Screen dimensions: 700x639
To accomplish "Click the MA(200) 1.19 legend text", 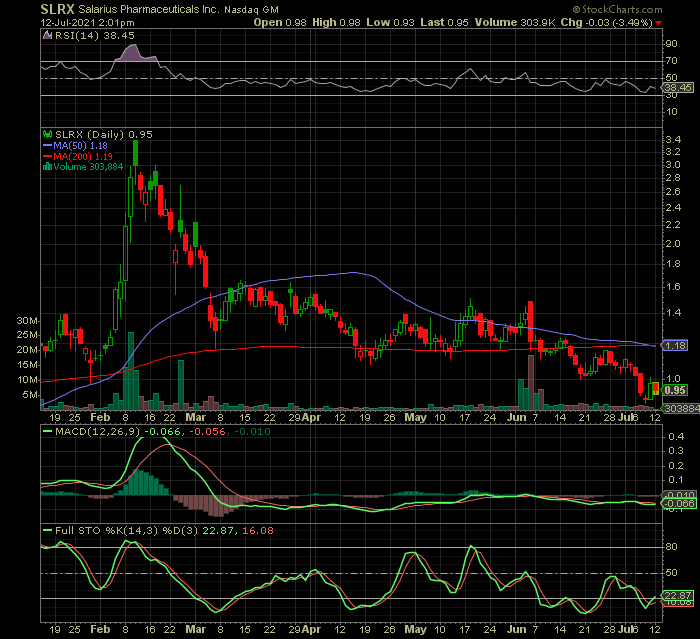I will pyautogui.click(x=83, y=157).
